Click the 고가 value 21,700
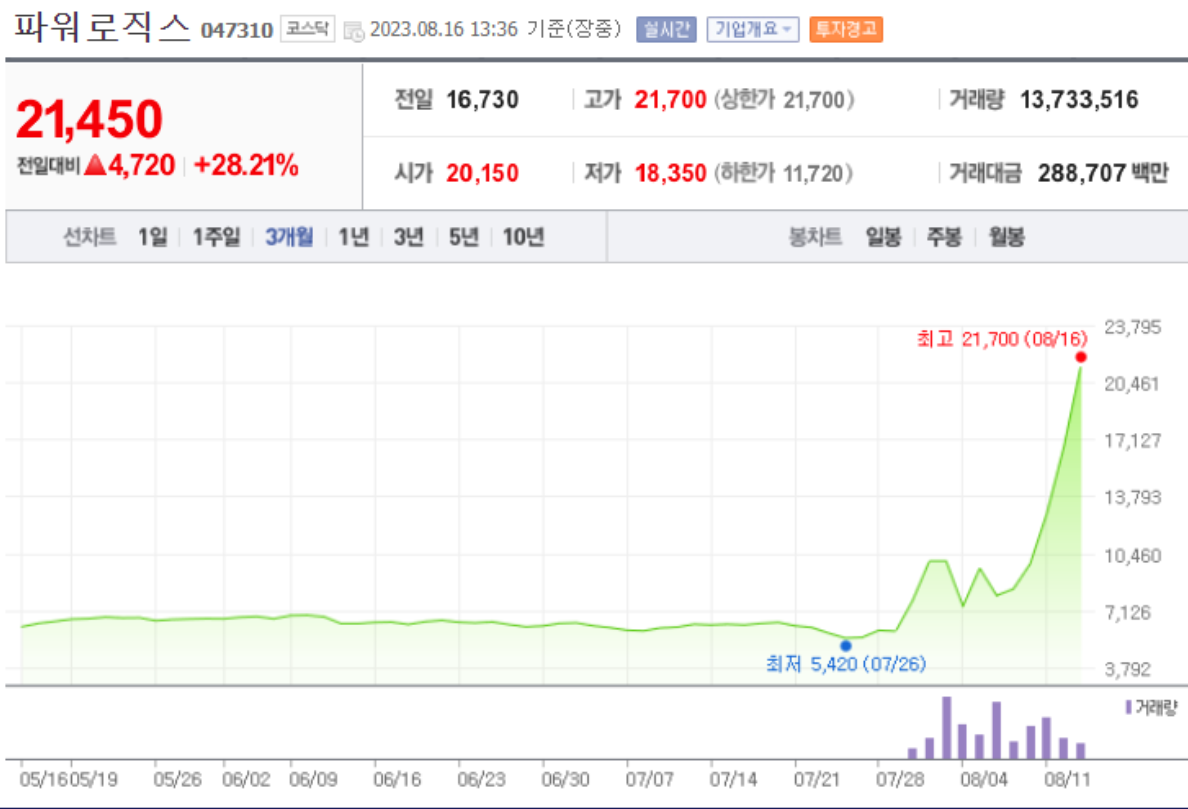The image size is (1188, 809). pos(671,99)
